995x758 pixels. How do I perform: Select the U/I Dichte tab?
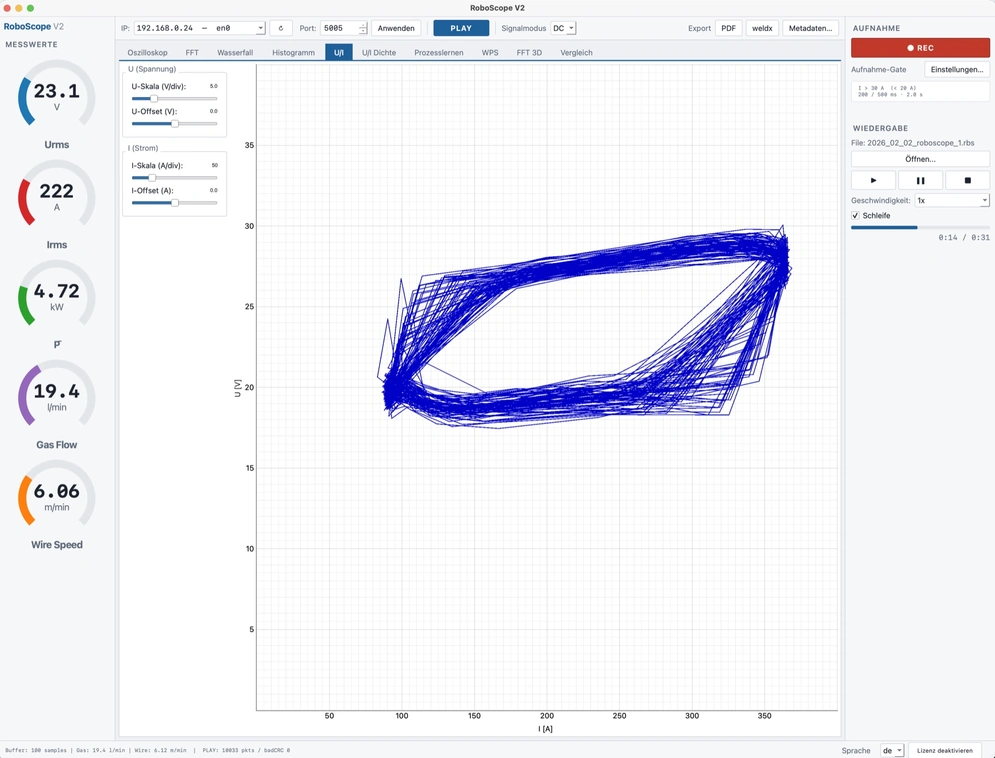379,53
